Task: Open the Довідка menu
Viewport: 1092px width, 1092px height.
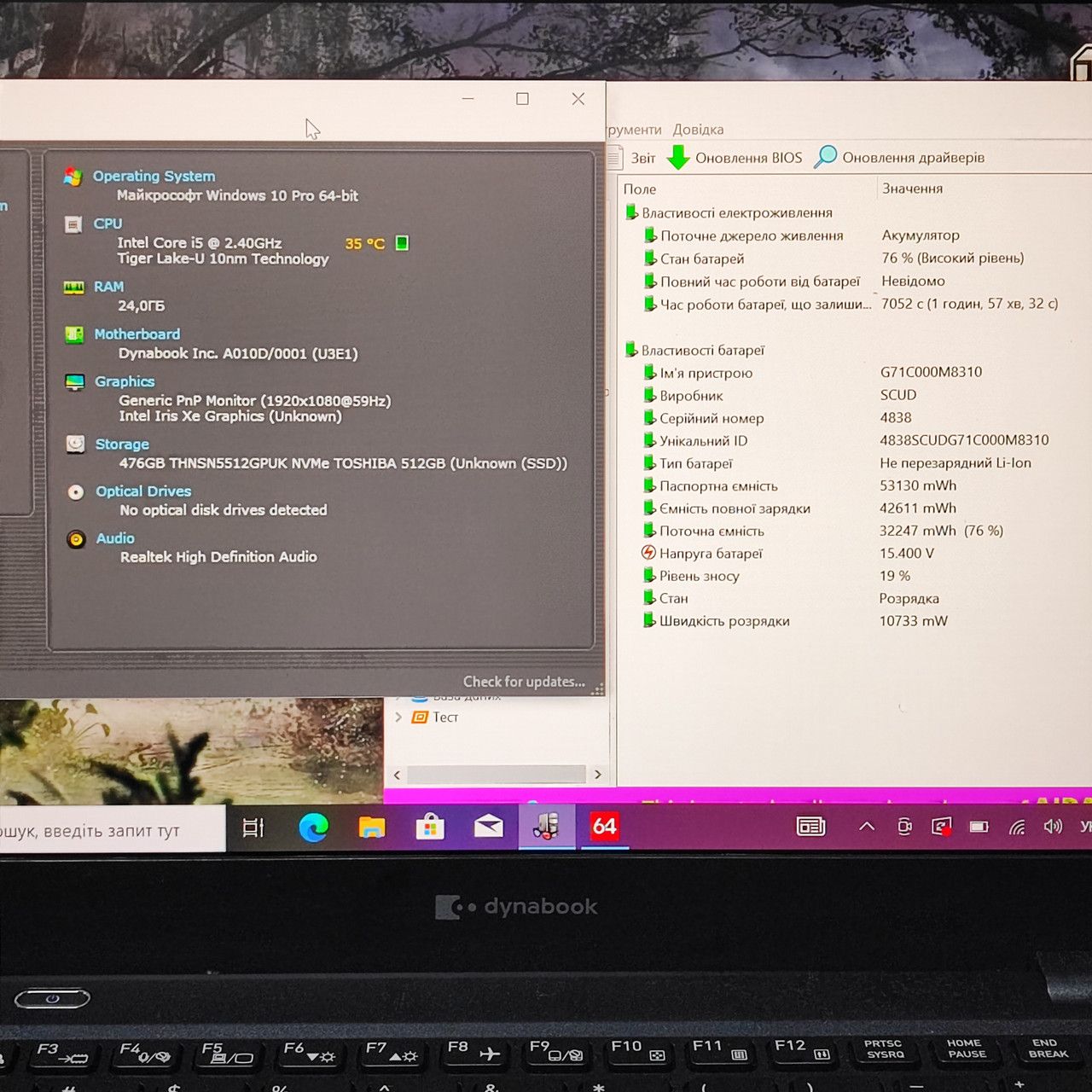Action: 698,130
